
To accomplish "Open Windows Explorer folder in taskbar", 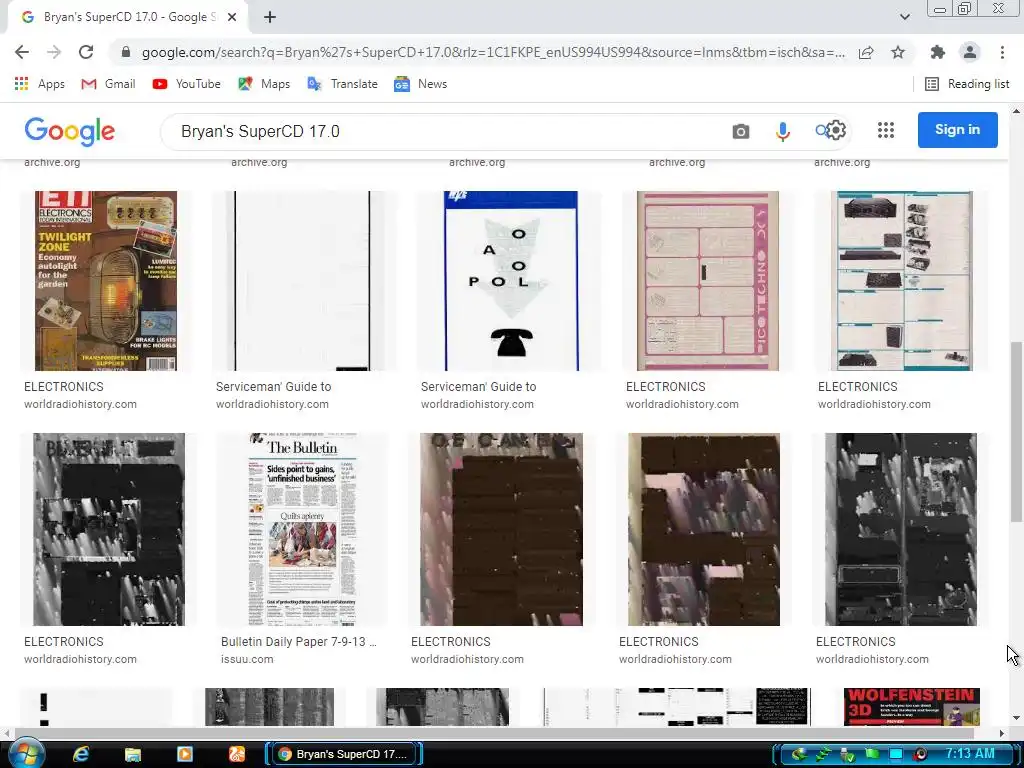I will click(x=133, y=754).
